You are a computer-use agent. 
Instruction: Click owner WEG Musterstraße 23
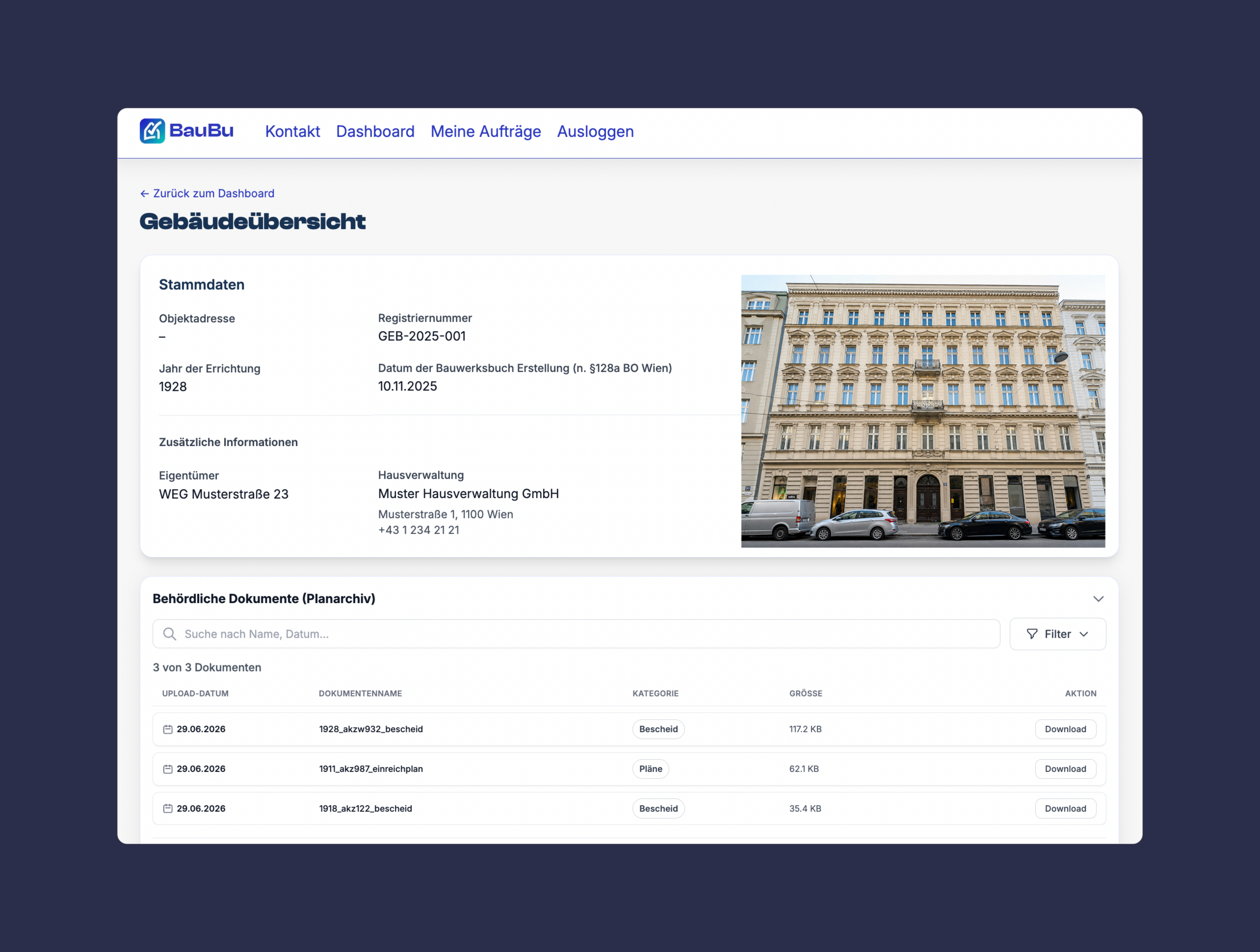pos(224,494)
